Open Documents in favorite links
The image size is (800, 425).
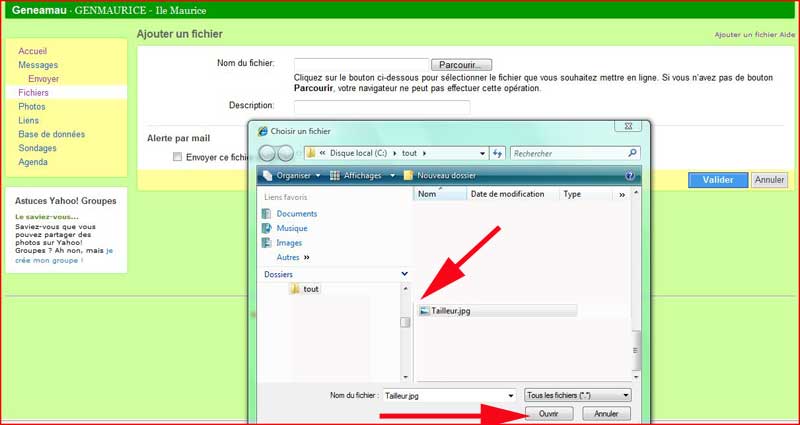click(296, 214)
